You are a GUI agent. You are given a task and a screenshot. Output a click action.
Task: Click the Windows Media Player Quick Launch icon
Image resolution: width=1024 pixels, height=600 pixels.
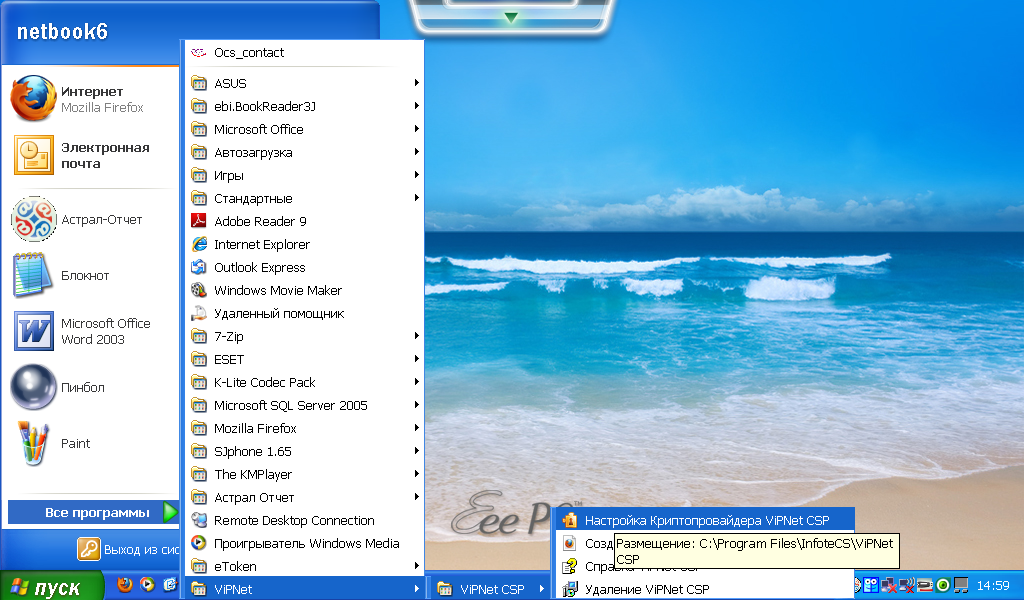click(148, 584)
